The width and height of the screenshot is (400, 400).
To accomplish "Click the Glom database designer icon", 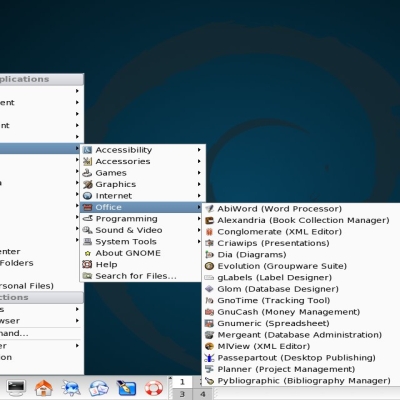I will click(x=209, y=289).
